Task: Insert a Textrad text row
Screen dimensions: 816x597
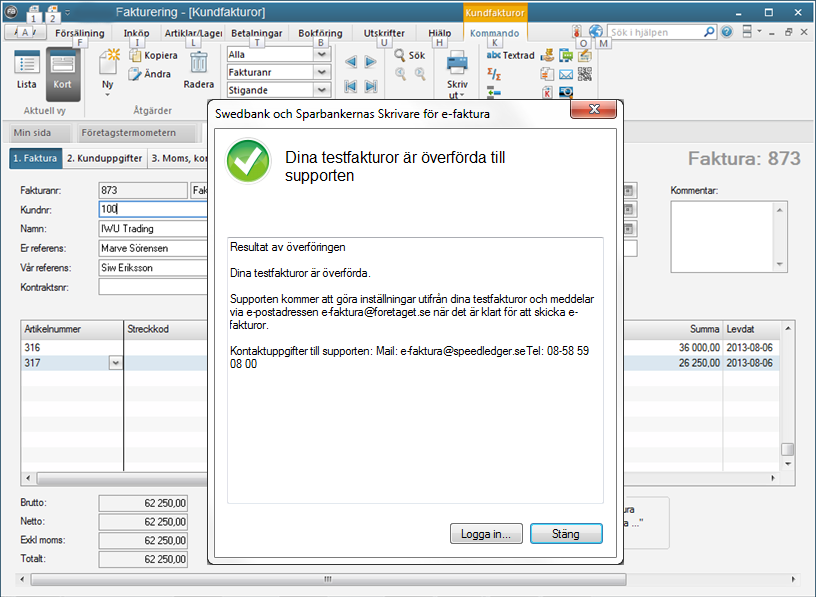Action: (511, 55)
